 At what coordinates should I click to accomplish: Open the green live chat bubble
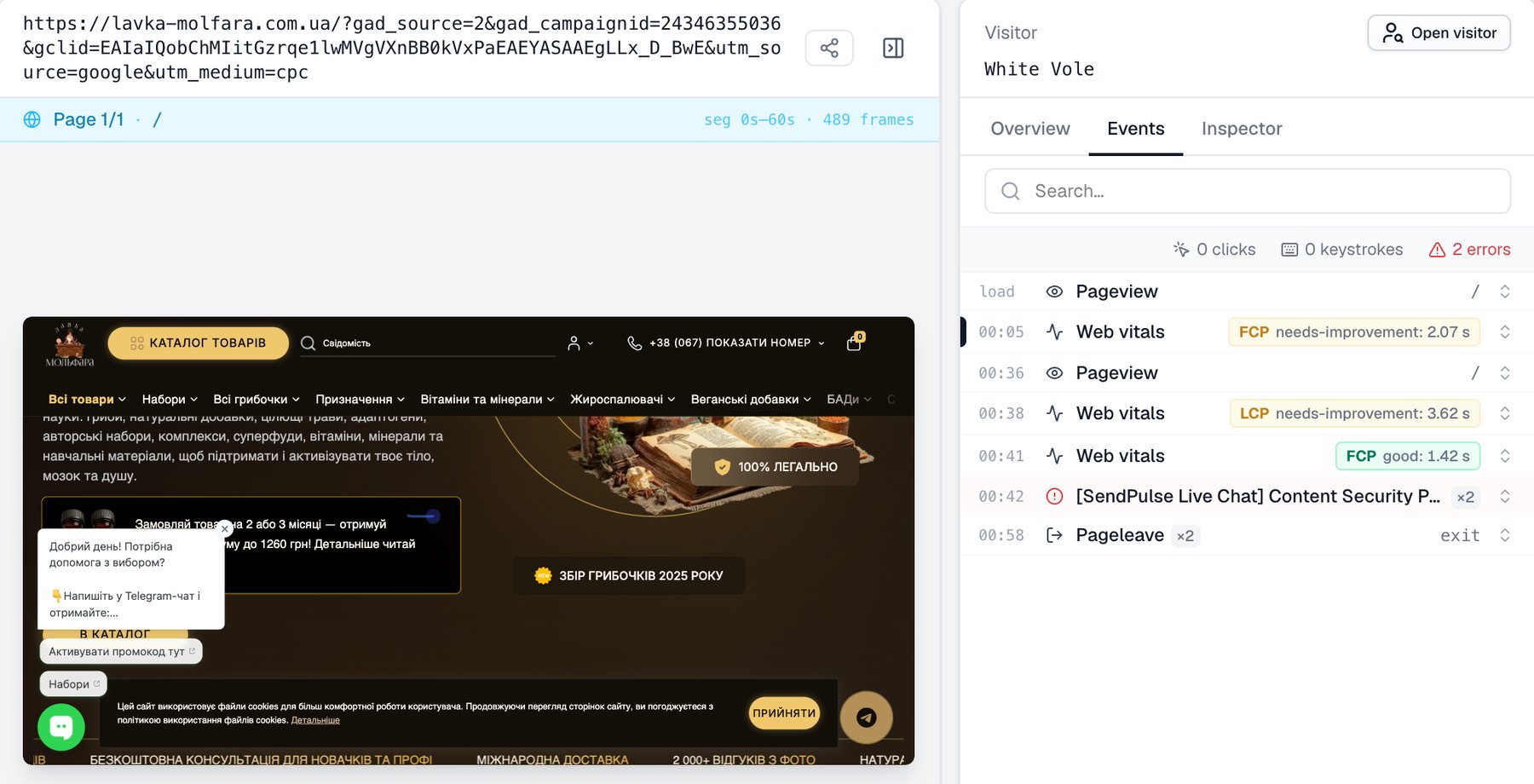click(61, 727)
